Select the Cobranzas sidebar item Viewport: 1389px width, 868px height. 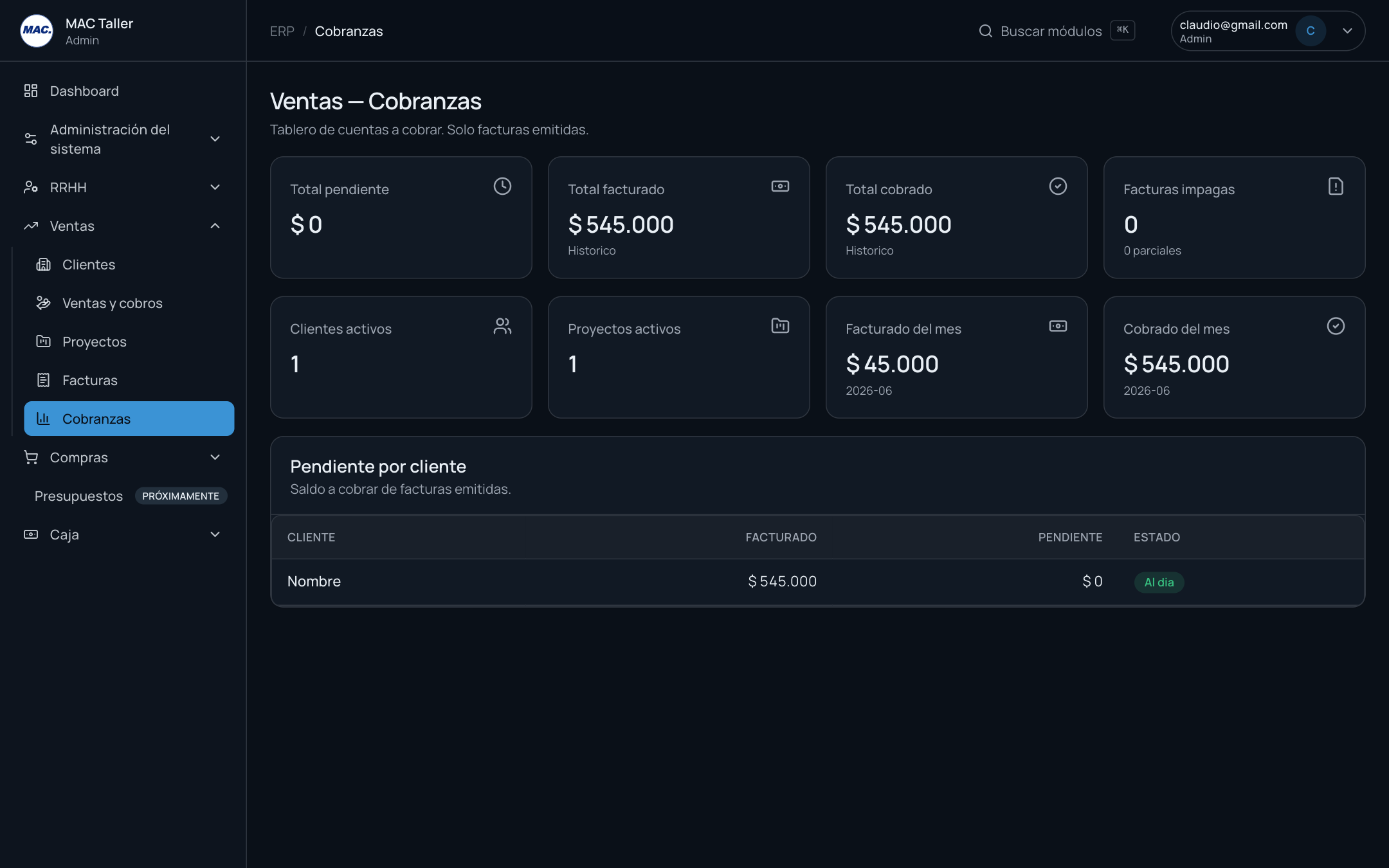[129, 419]
